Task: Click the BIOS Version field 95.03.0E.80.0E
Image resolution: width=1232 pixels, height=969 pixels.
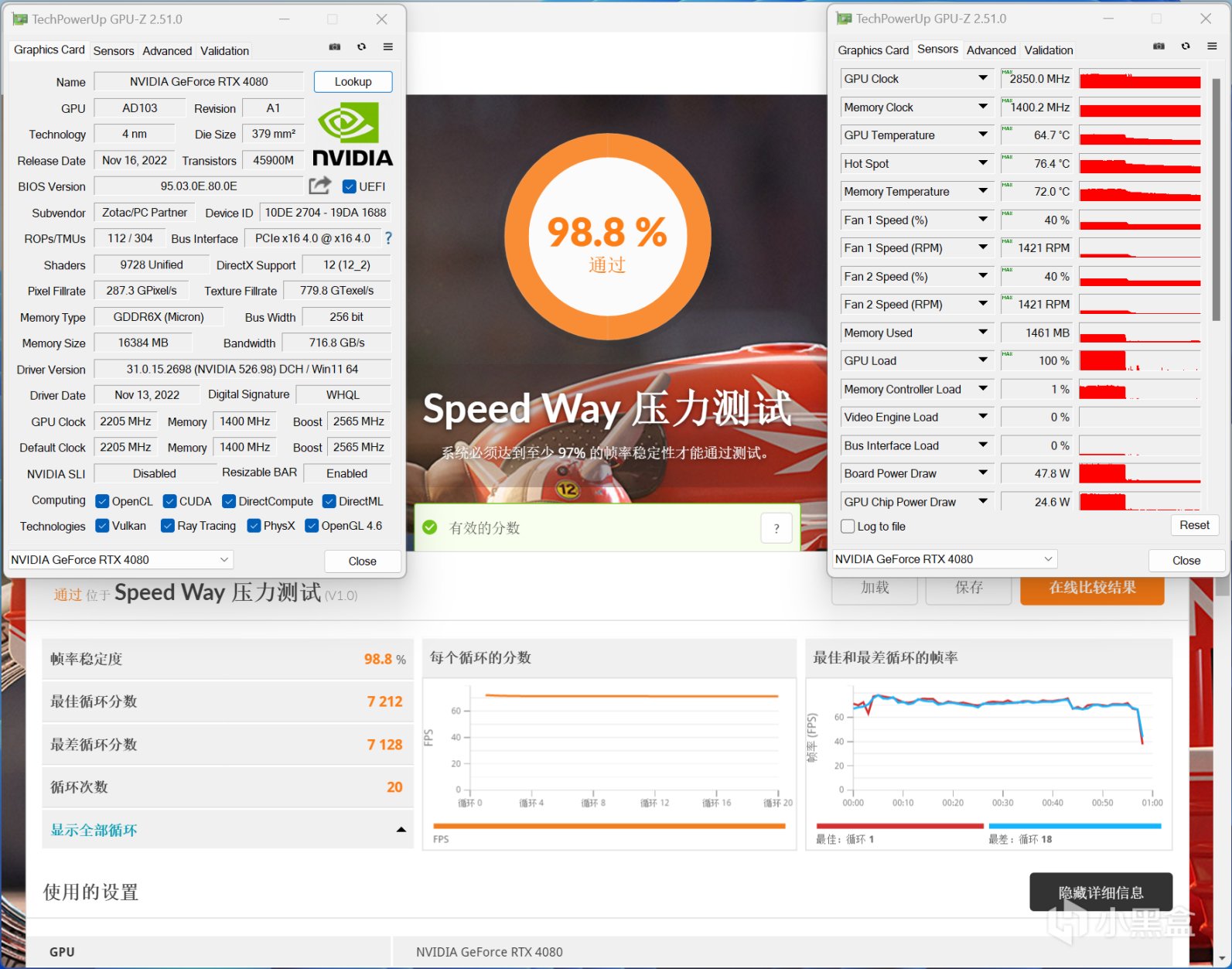Action: coord(199,186)
